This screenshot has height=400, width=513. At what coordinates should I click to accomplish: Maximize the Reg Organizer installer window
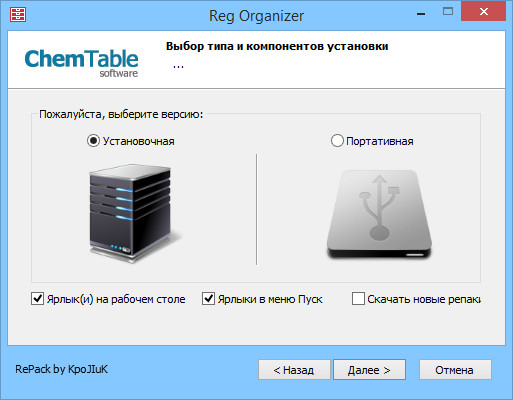click(x=448, y=12)
